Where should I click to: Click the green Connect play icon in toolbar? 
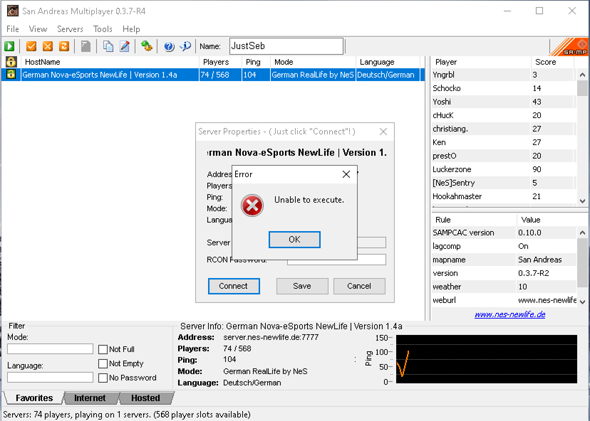click(x=9, y=46)
